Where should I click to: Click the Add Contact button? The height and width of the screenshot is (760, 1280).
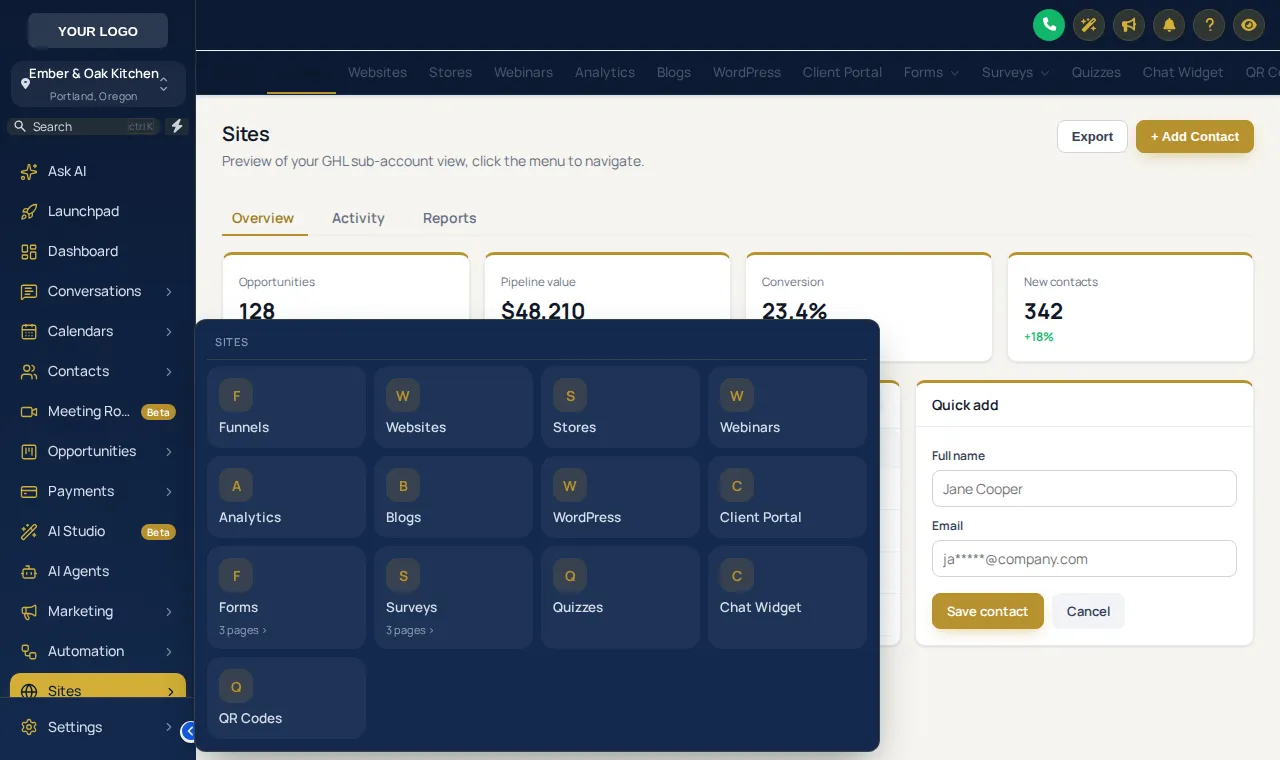[1195, 137]
